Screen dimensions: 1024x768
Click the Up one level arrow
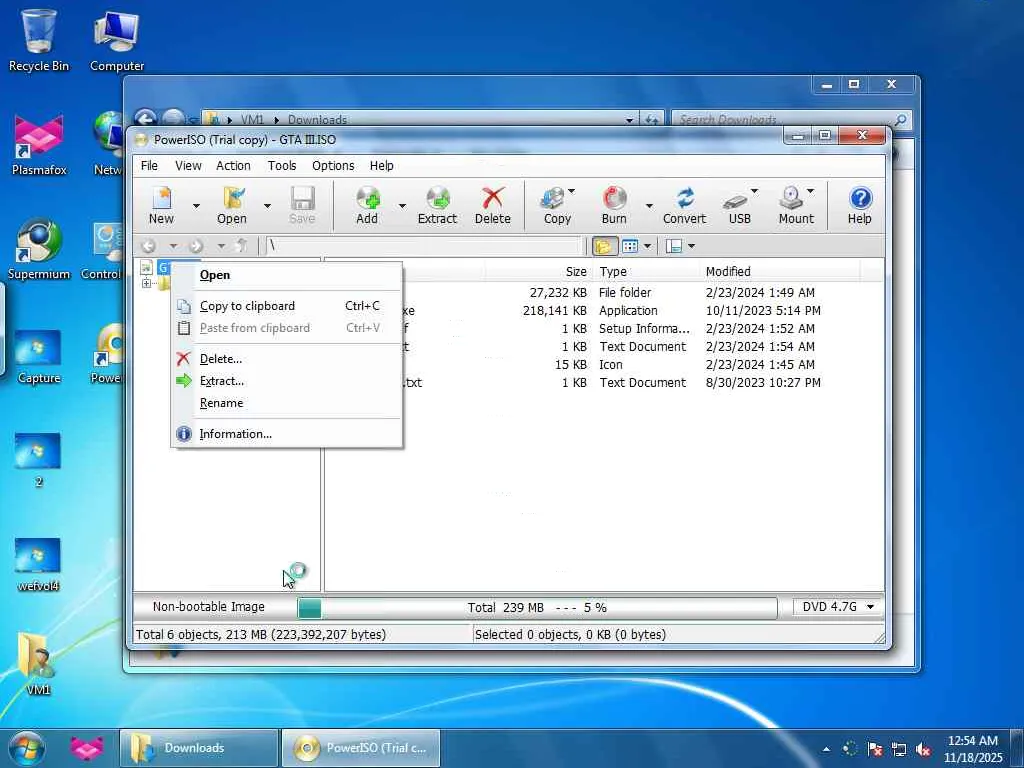coord(242,246)
